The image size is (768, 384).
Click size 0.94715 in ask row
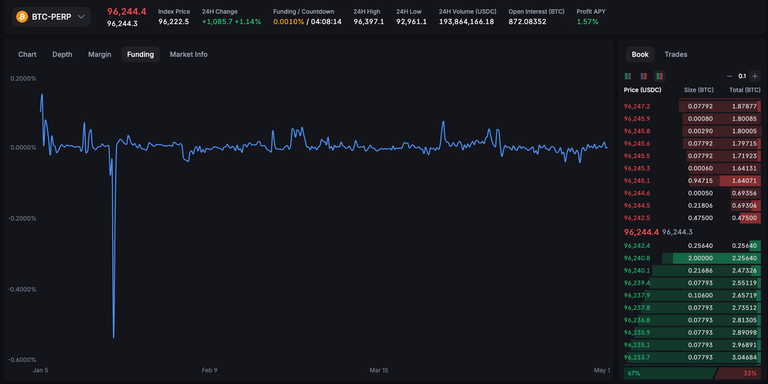coord(700,181)
